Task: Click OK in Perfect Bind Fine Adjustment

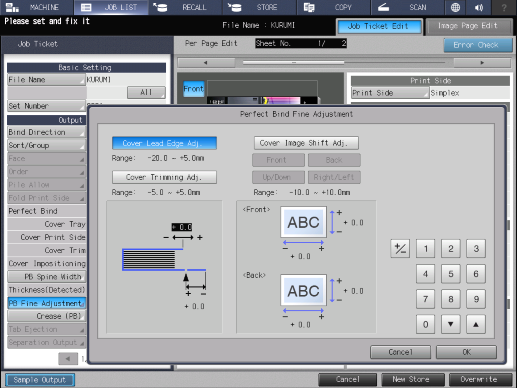Action: [x=466, y=352]
